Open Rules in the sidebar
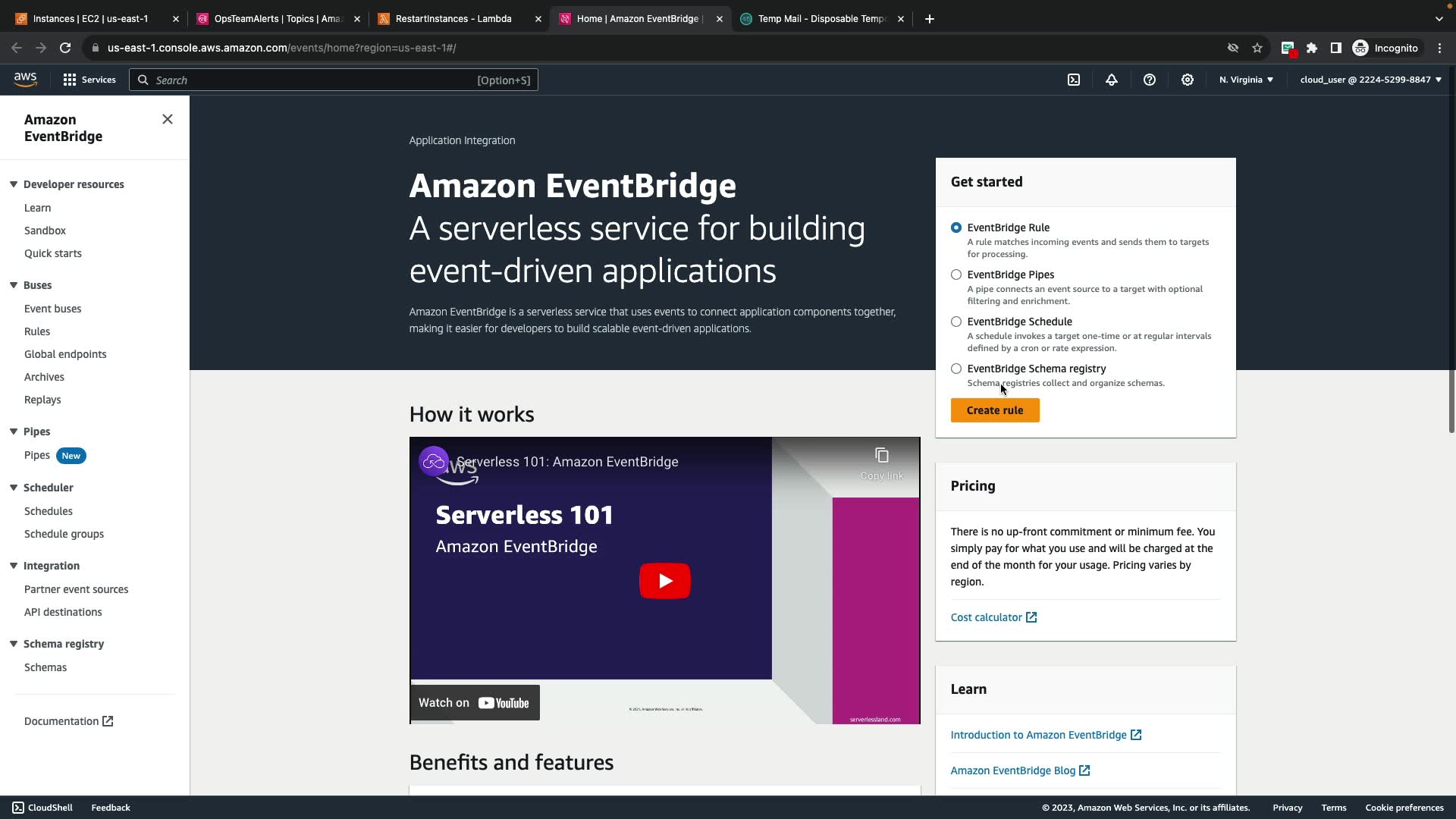Viewport: 1456px width, 819px height. (37, 331)
